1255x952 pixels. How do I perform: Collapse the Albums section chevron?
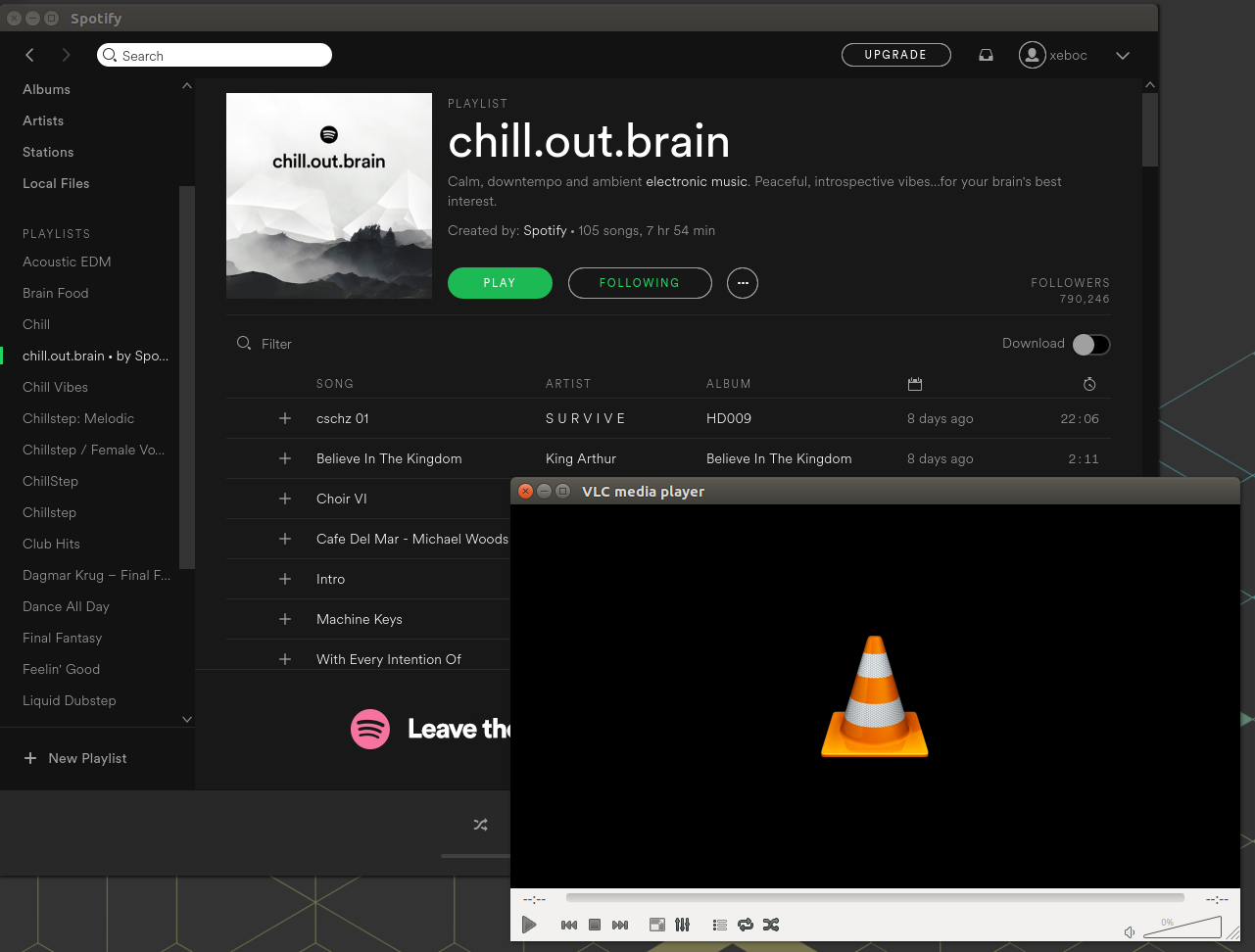coord(186,86)
